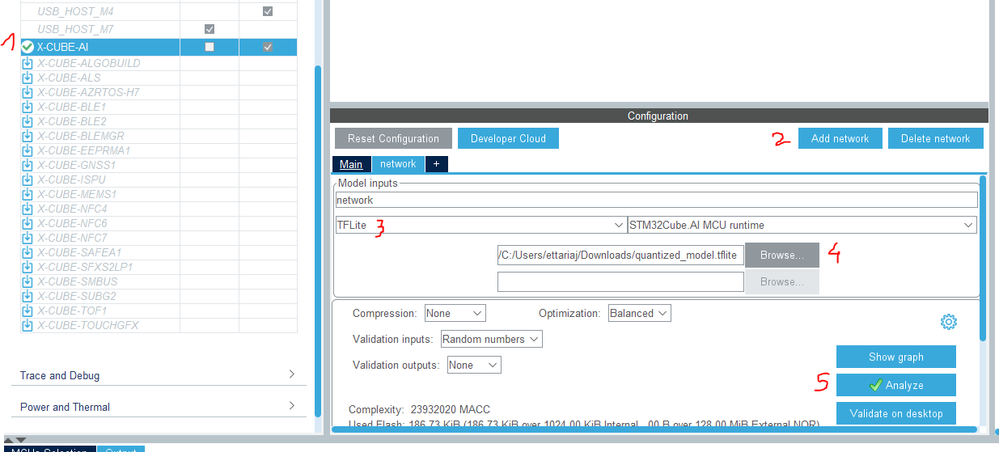The image size is (999, 452).
Task: Click Reset Configuration button
Action: pyautogui.click(x=393, y=138)
